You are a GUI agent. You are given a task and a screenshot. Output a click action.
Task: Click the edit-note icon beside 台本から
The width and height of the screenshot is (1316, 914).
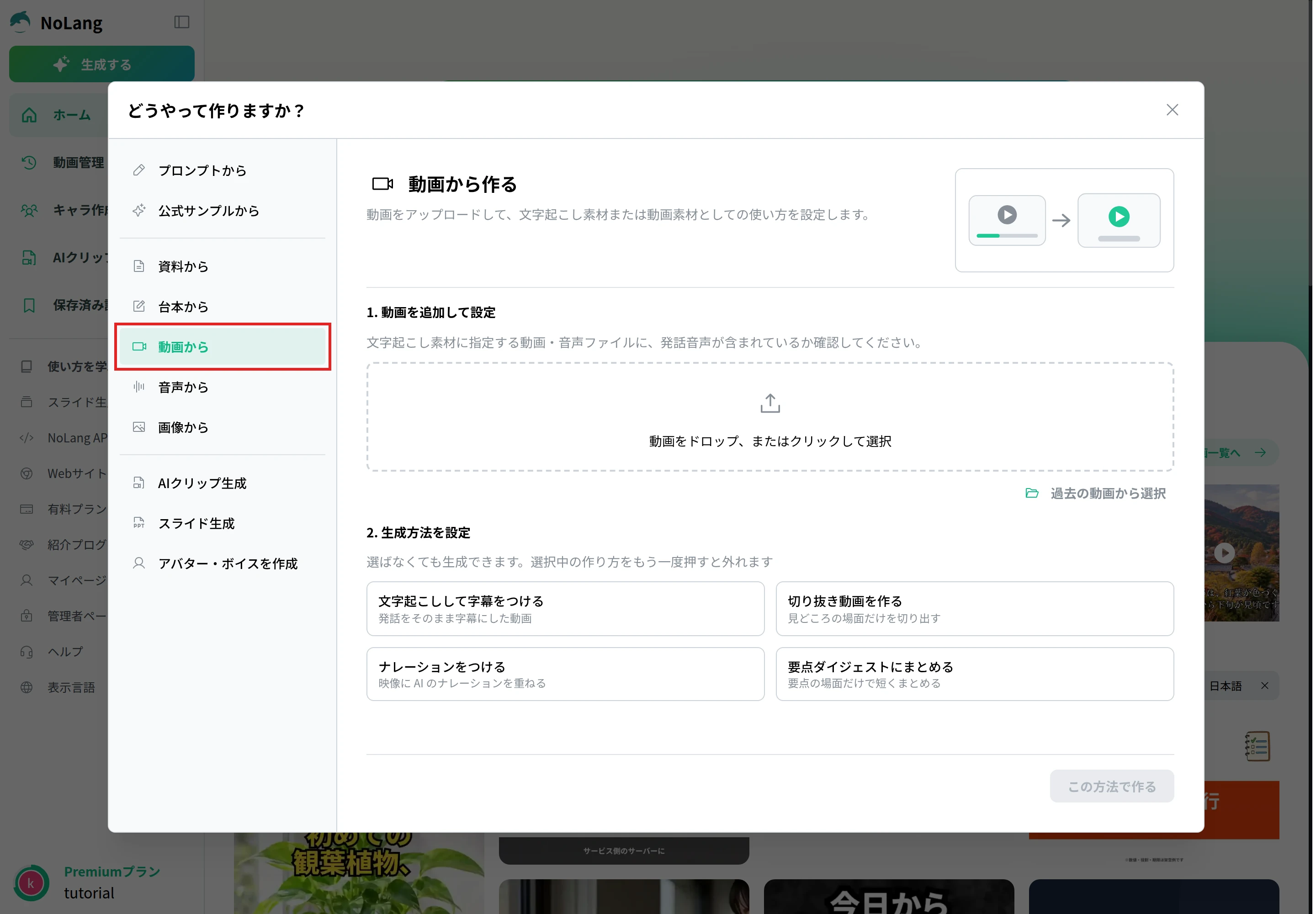pyautogui.click(x=138, y=306)
